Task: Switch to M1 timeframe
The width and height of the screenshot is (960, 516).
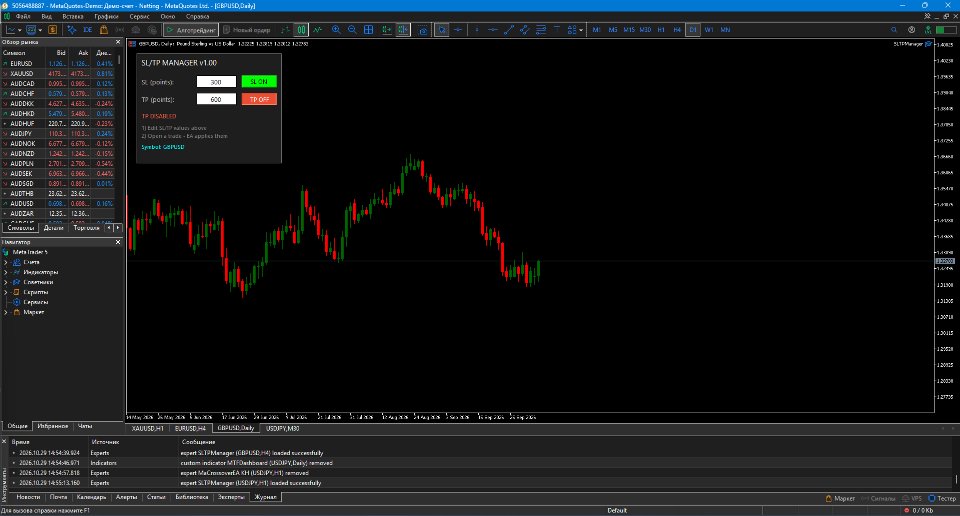Action: (x=596, y=29)
